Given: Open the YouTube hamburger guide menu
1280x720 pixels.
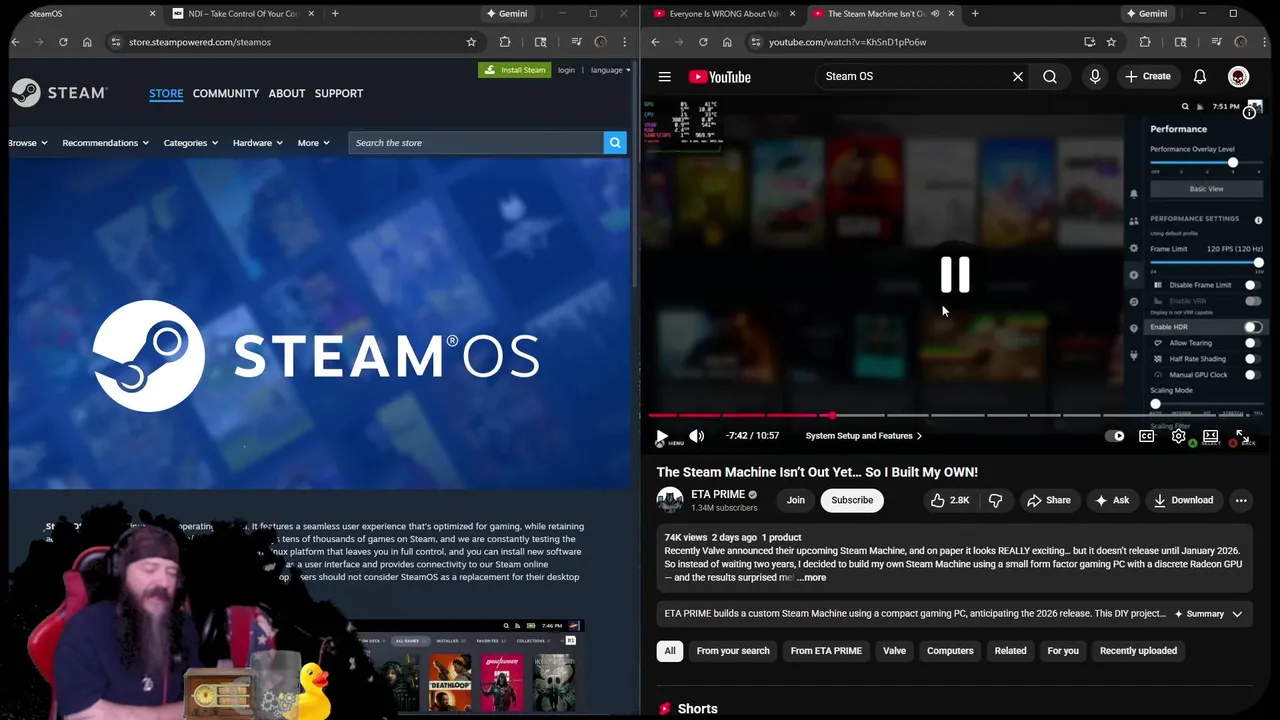Looking at the screenshot, I should [664, 77].
